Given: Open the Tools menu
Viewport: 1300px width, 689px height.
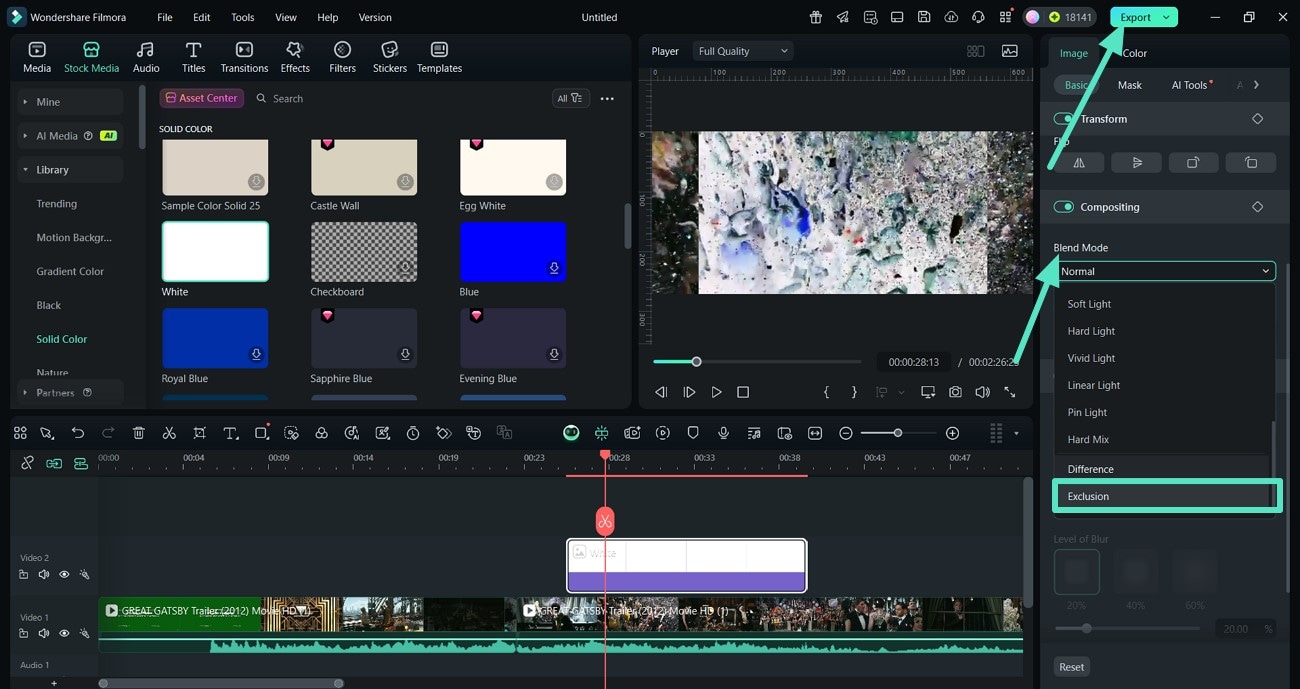Looking at the screenshot, I should pos(243,17).
